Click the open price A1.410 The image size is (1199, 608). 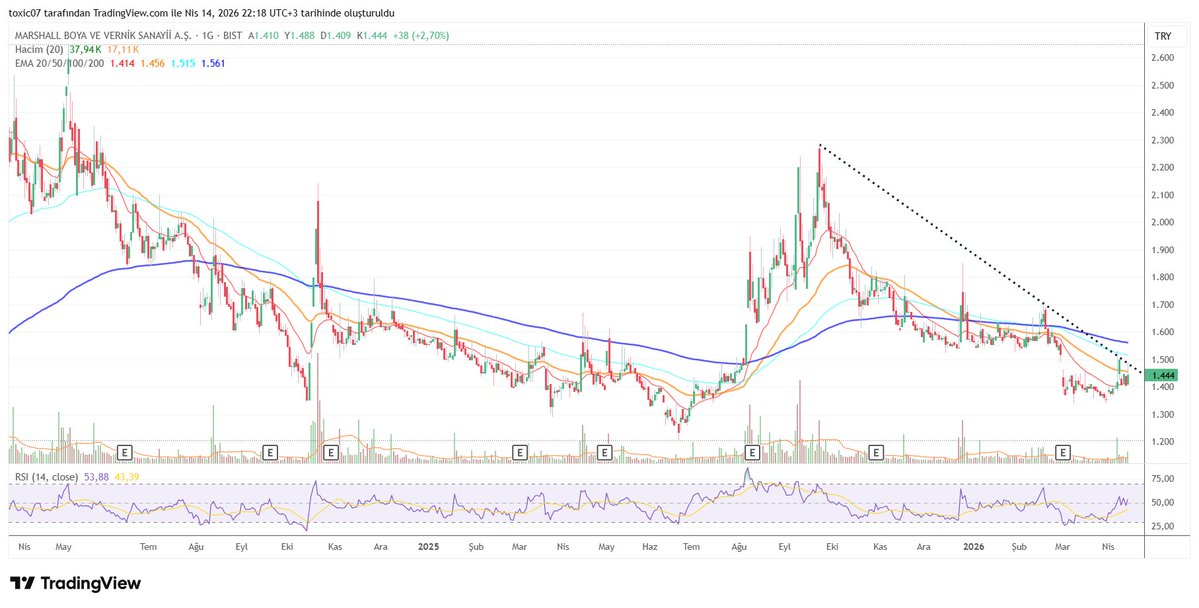tap(264, 36)
